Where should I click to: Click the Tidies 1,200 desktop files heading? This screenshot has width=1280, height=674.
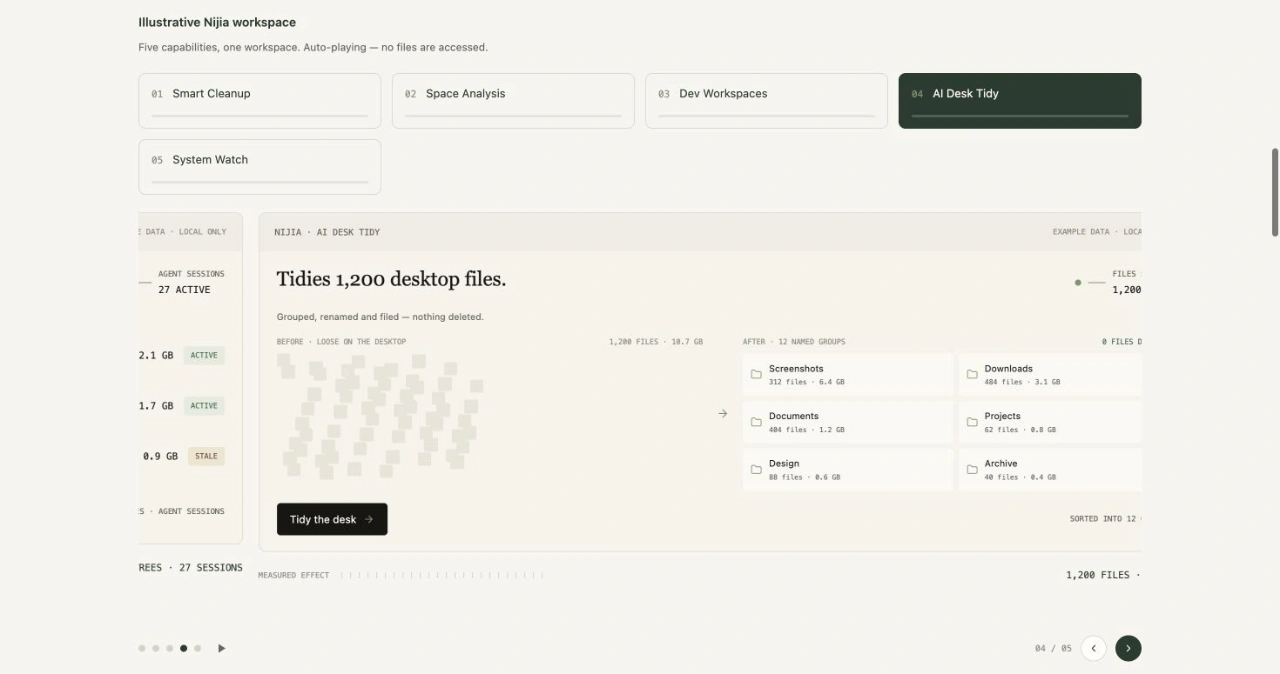click(x=391, y=279)
